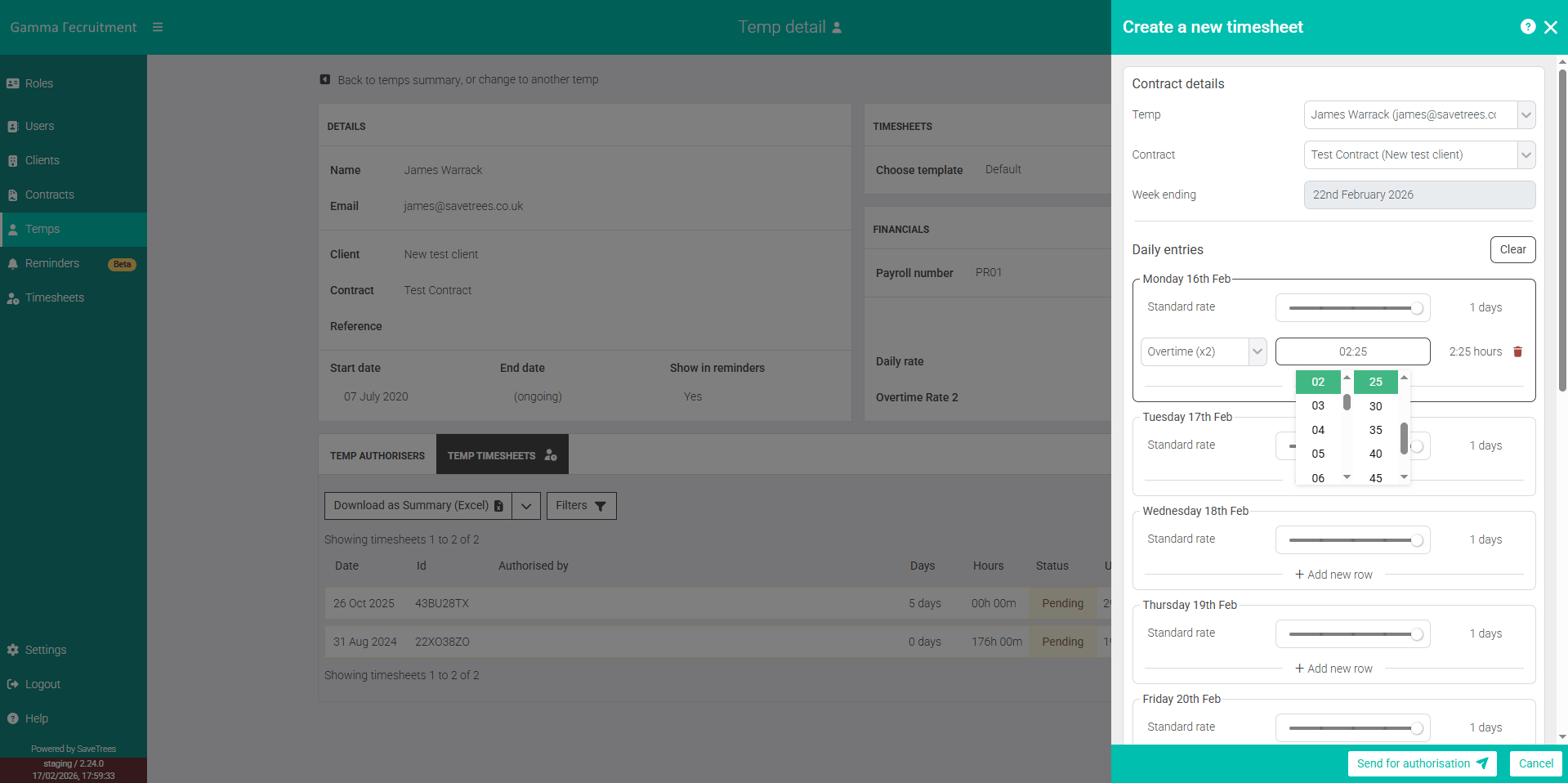Image resolution: width=1568 pixels, height=783 pixels.
Task: Open Settings from the sidebar
Action: click(x=44, y=649)
